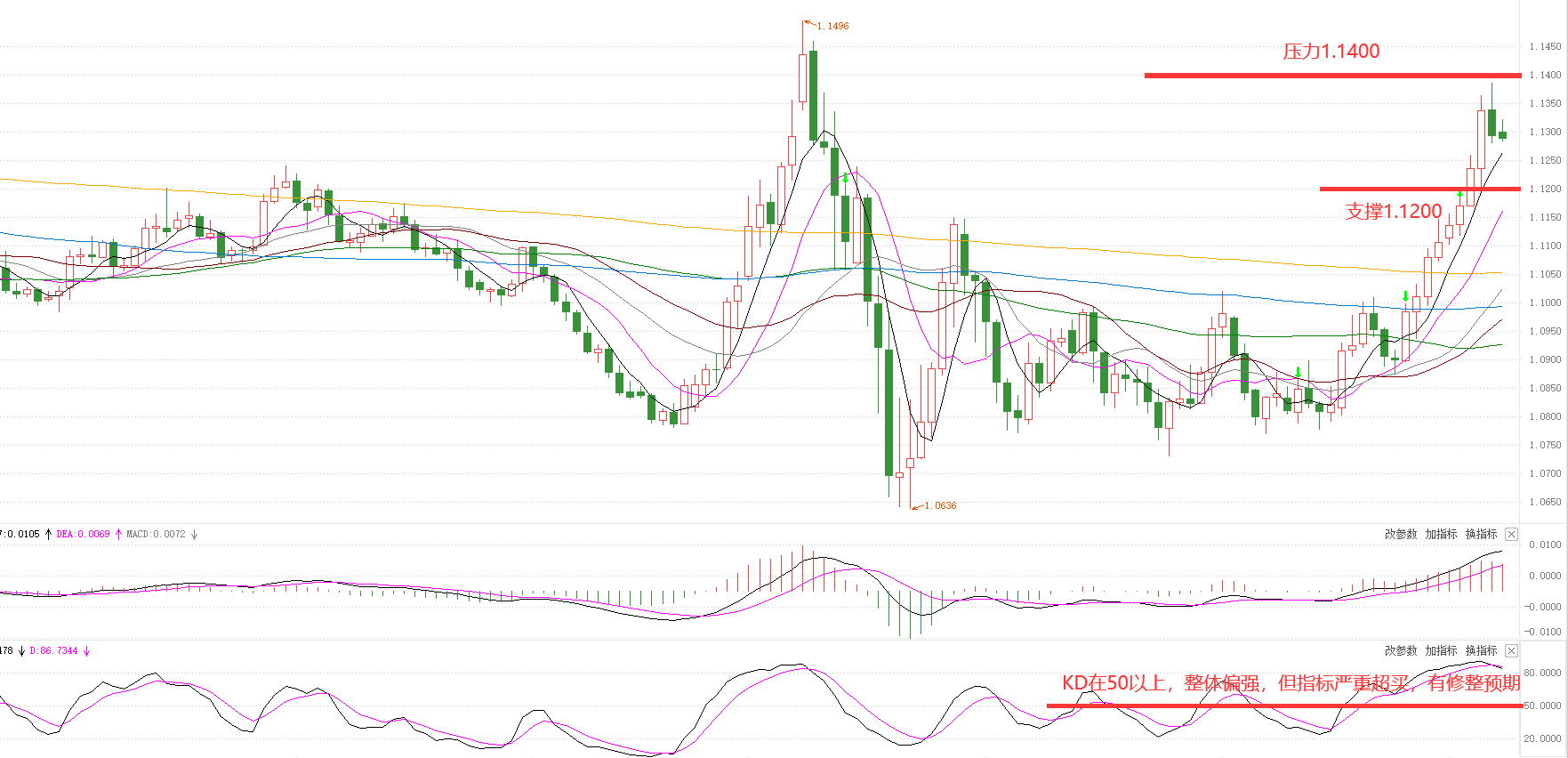Image resolution: width=1568 pixels, height=758 pixels.
Task: Close the KD indicator panel
Action: [1511, 650]
